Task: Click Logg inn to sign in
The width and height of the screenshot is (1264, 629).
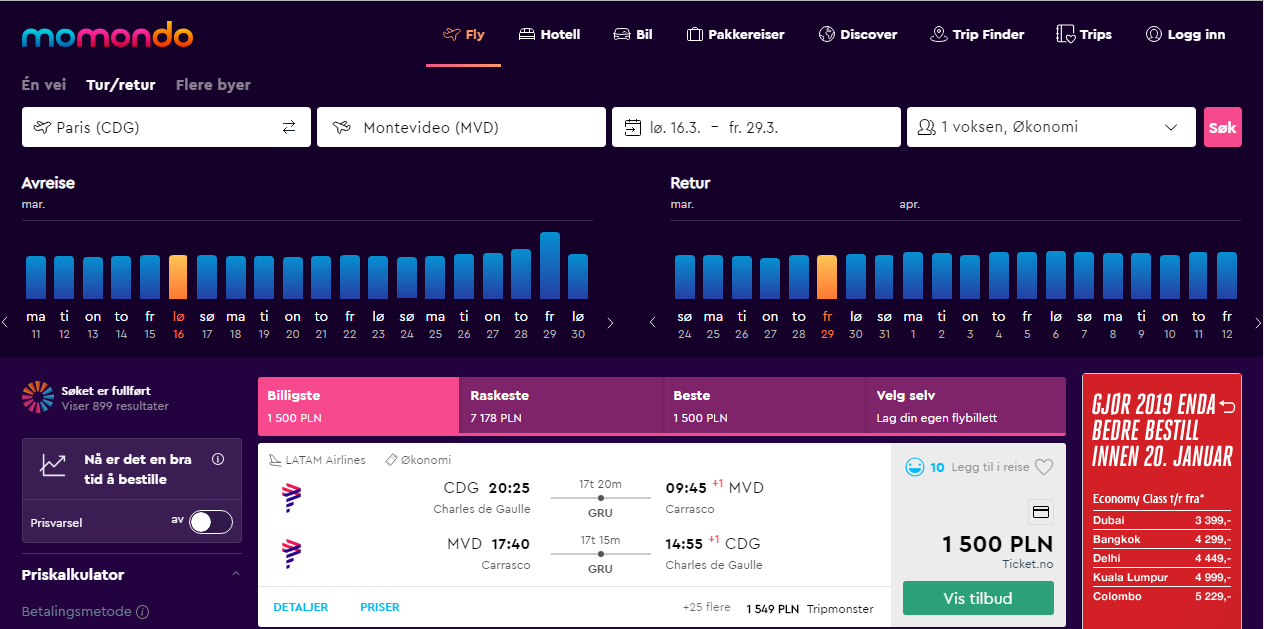Action: point(1185,34)
